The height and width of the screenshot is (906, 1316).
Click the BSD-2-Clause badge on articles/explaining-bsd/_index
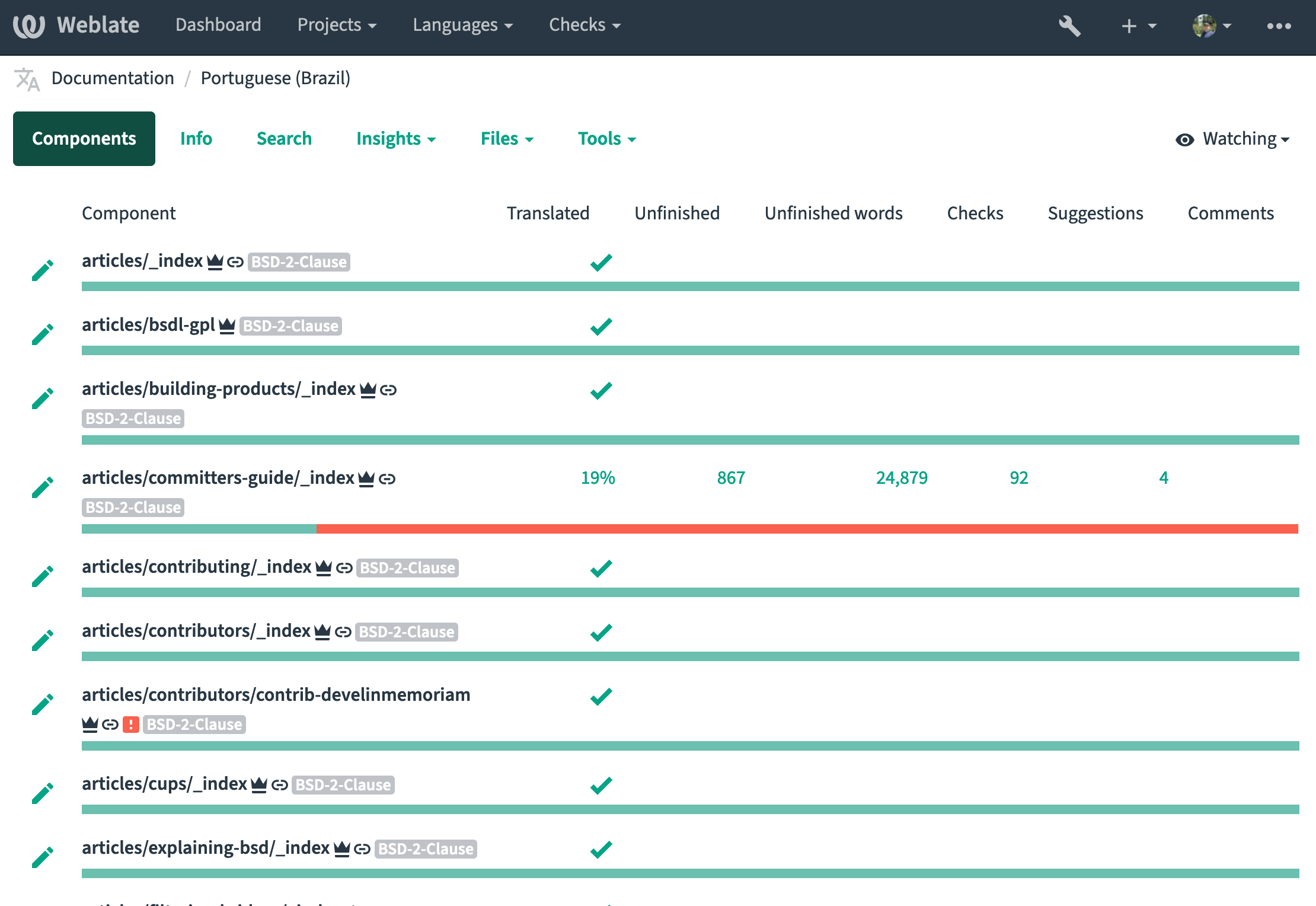(426, 849)
